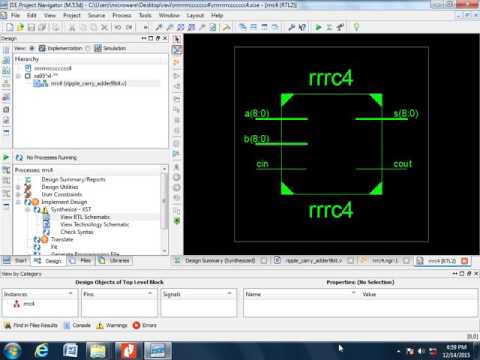Click the light bulb tips icon

356,27
